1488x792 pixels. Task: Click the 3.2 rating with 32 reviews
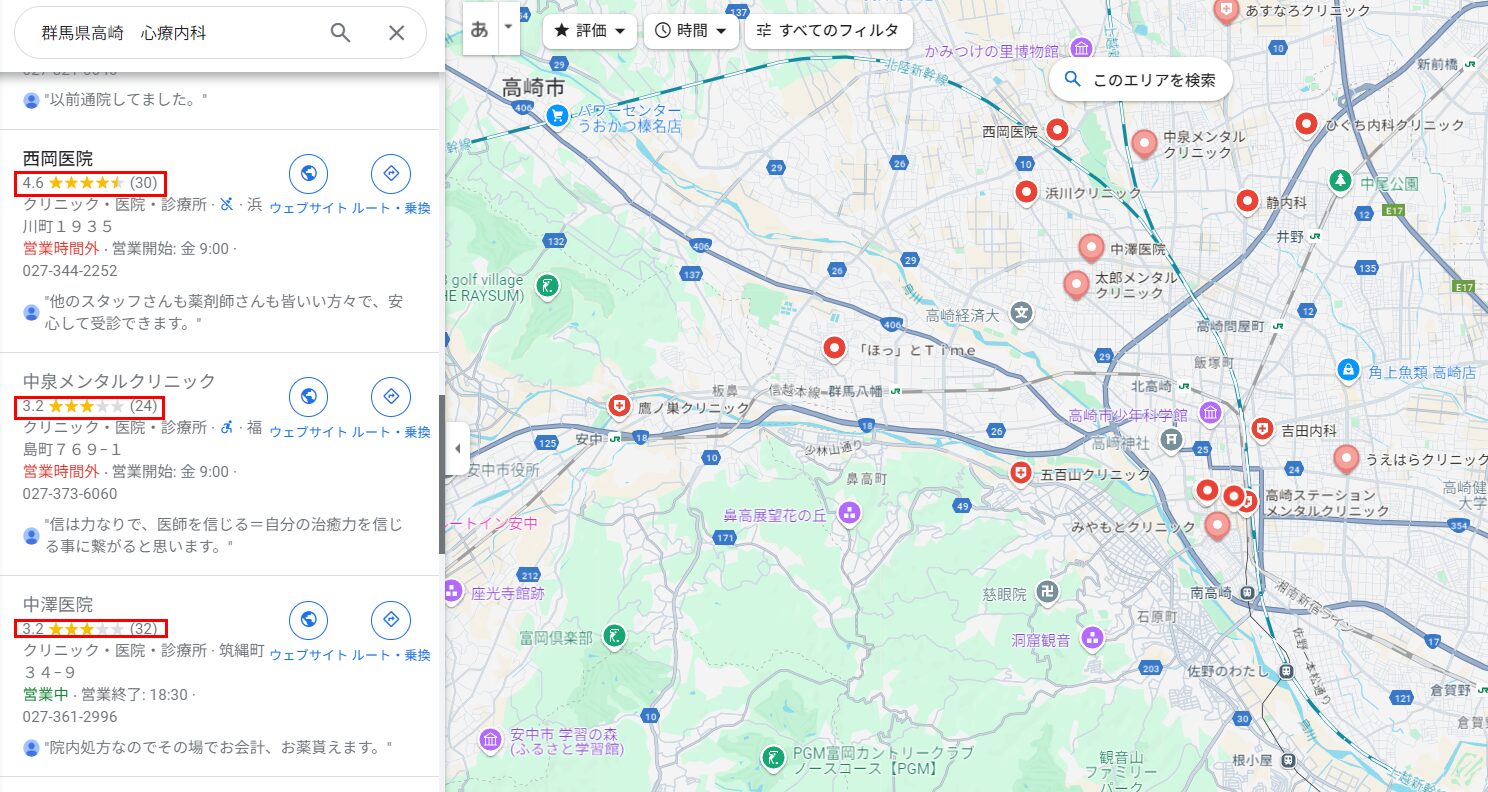[x=90, y=629]
